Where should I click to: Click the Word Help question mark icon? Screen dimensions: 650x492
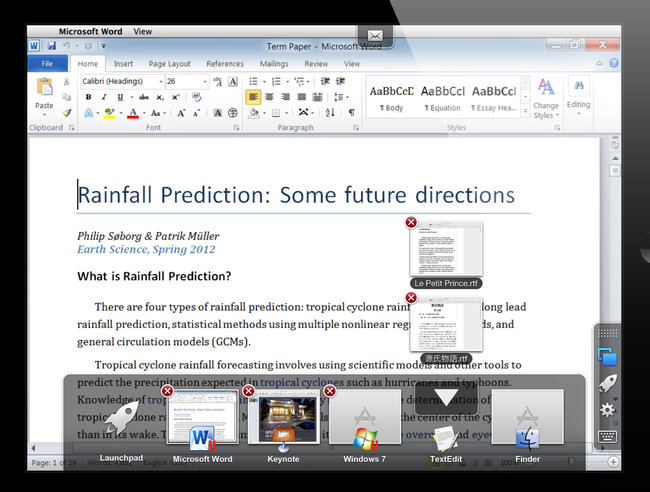(614, 63)
